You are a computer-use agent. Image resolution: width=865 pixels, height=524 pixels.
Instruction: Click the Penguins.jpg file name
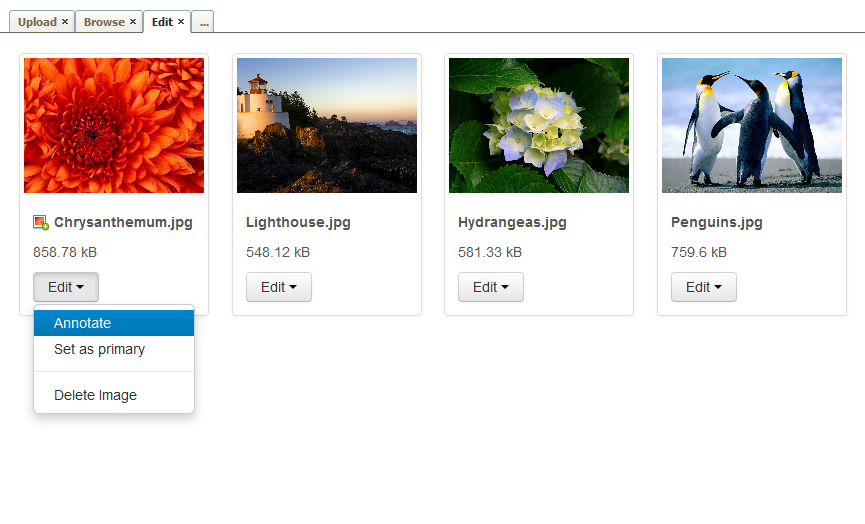coord(717,223)
